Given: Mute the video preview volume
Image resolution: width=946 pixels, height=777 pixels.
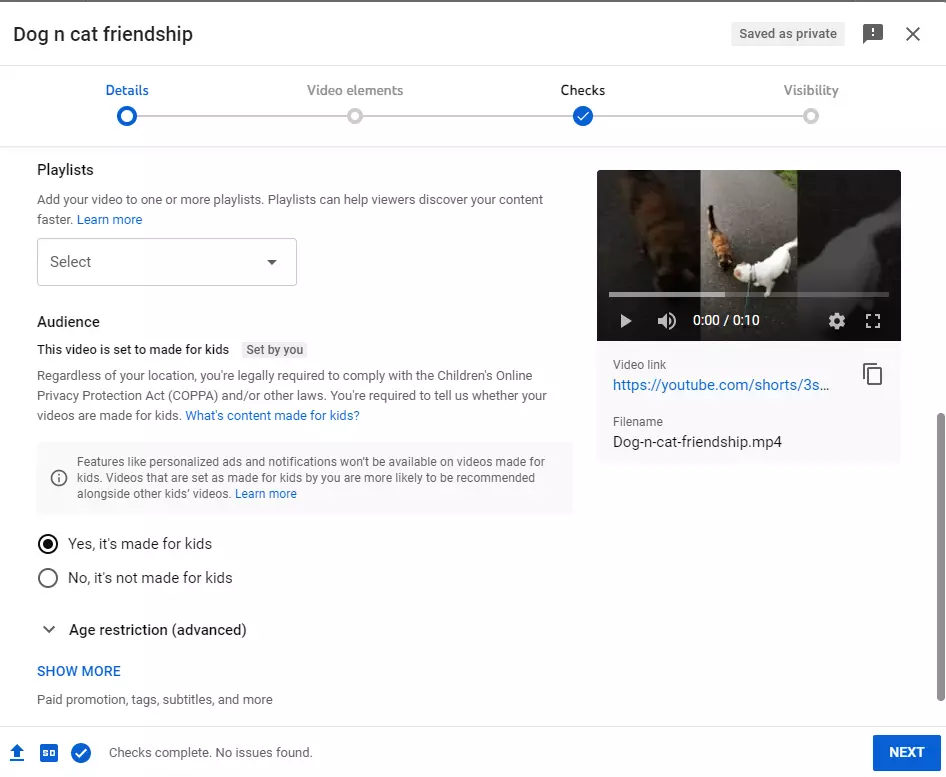Looking at the screenshot, I should pyautogui.click(x=666, y=321).
